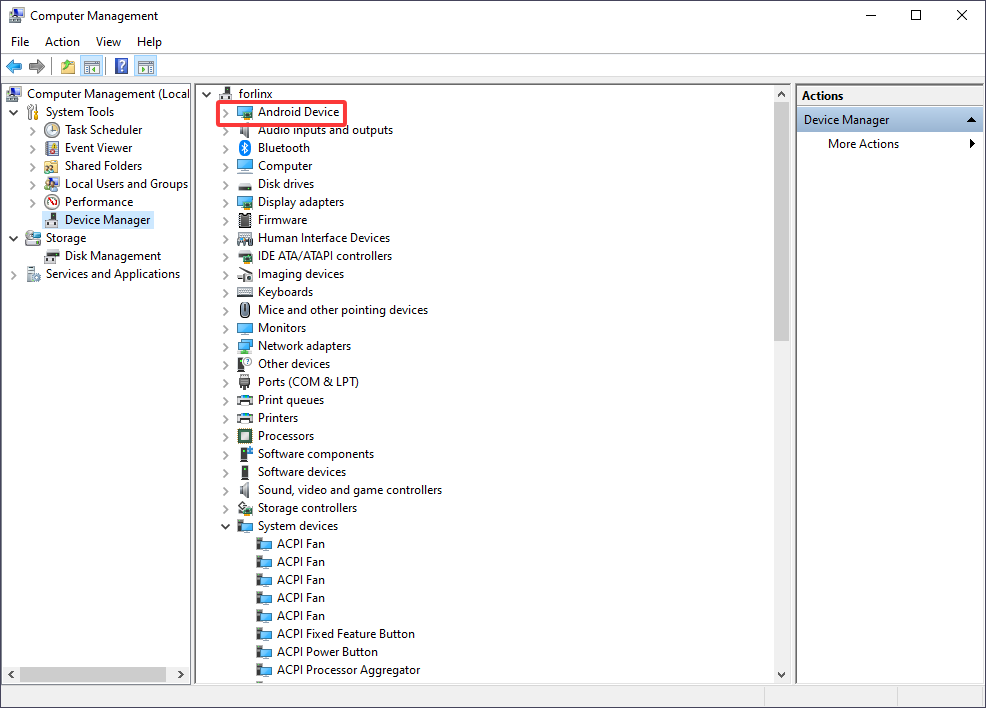Viewport: 986px width, 708px height.
Task: Click the blue Help toolbar icon
Action: (x=121, y=66)
